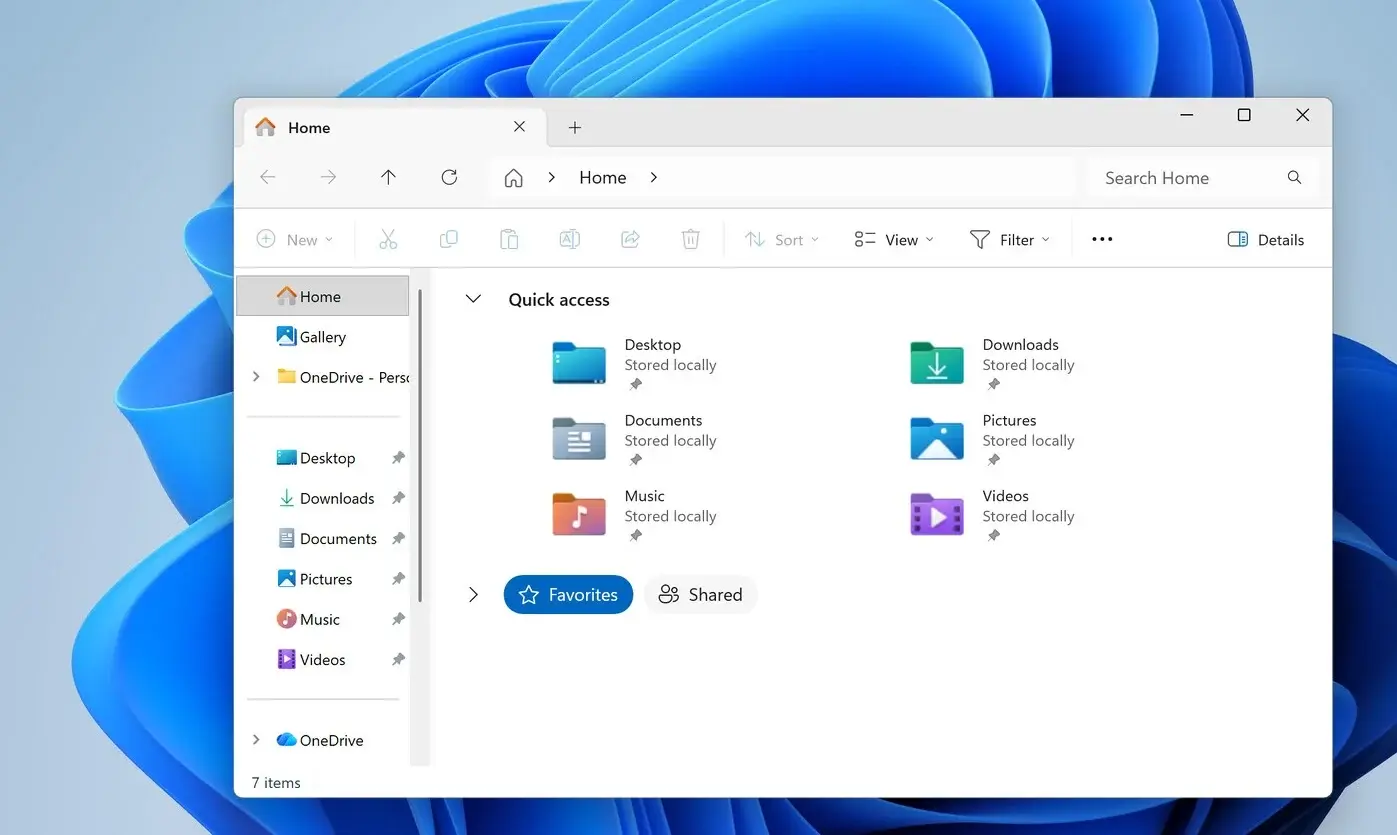Click the Gallery icon in sidebar
Screen dimensions: 1397x835
tap(286, 336)
